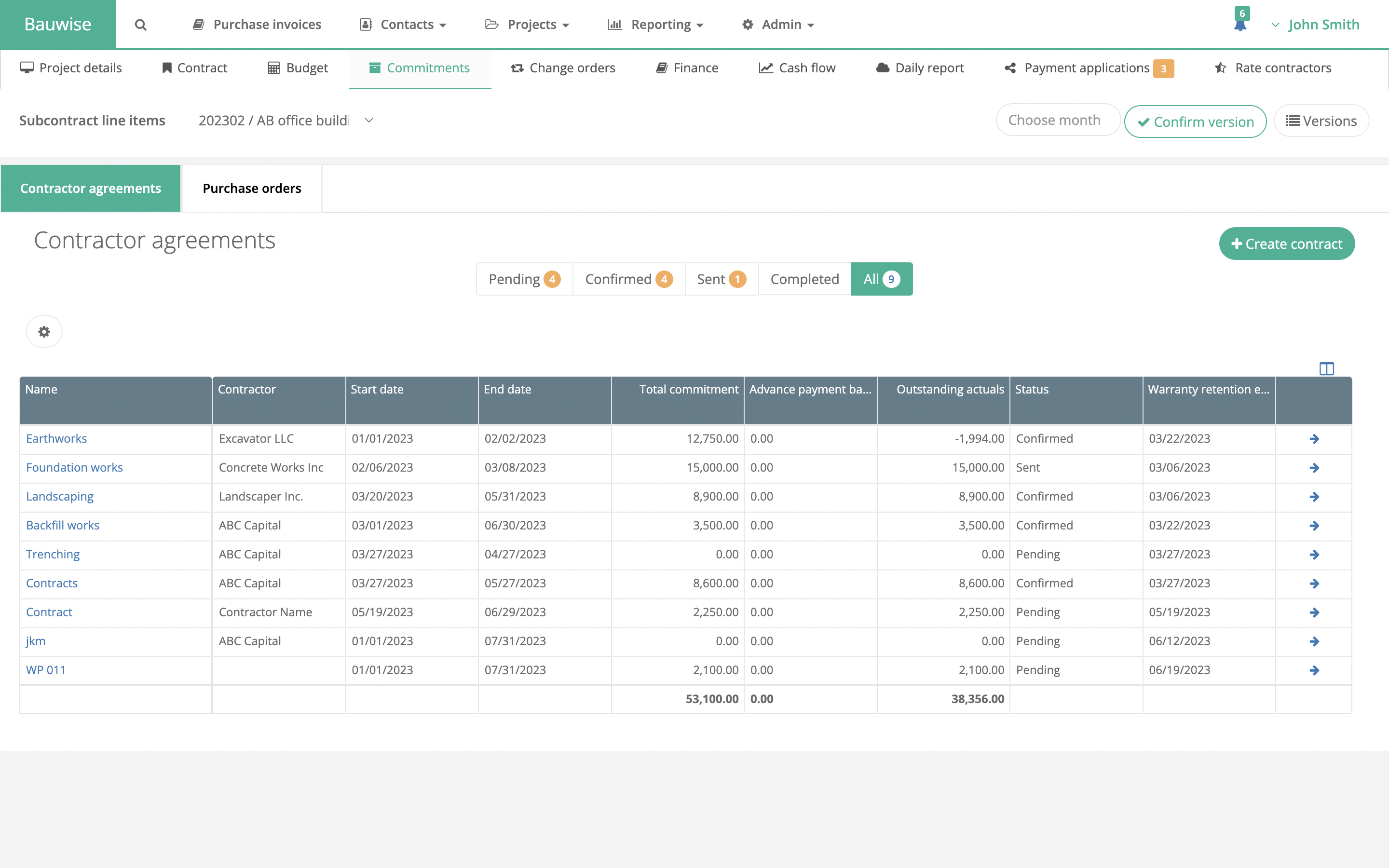Image resolution: width=1389 pixels, height=868 pixels.
Task: Sort by Contractor column header
Action: [279, 400]
